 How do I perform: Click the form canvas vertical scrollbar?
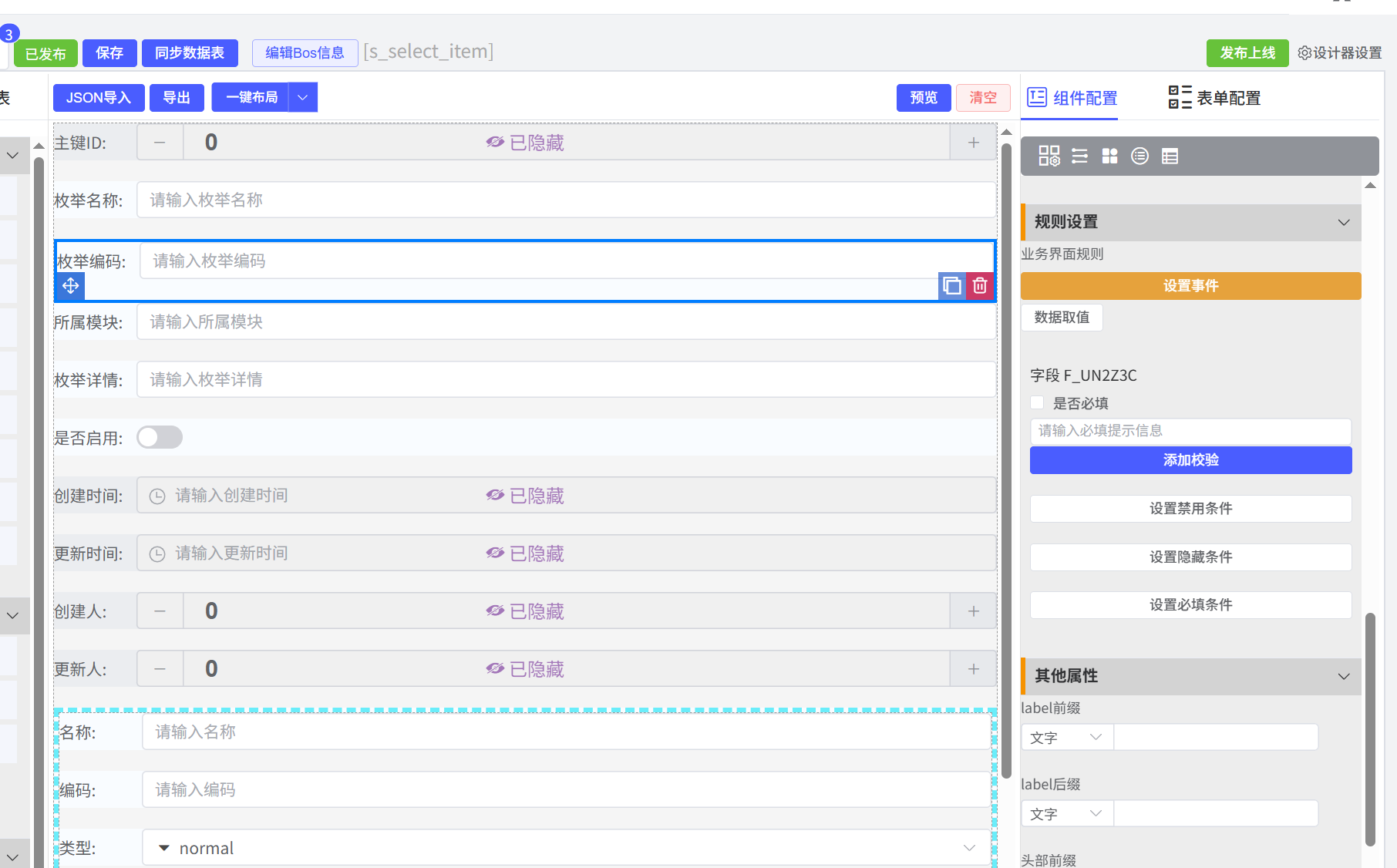pyautogui.click(x=1006, y=463)
